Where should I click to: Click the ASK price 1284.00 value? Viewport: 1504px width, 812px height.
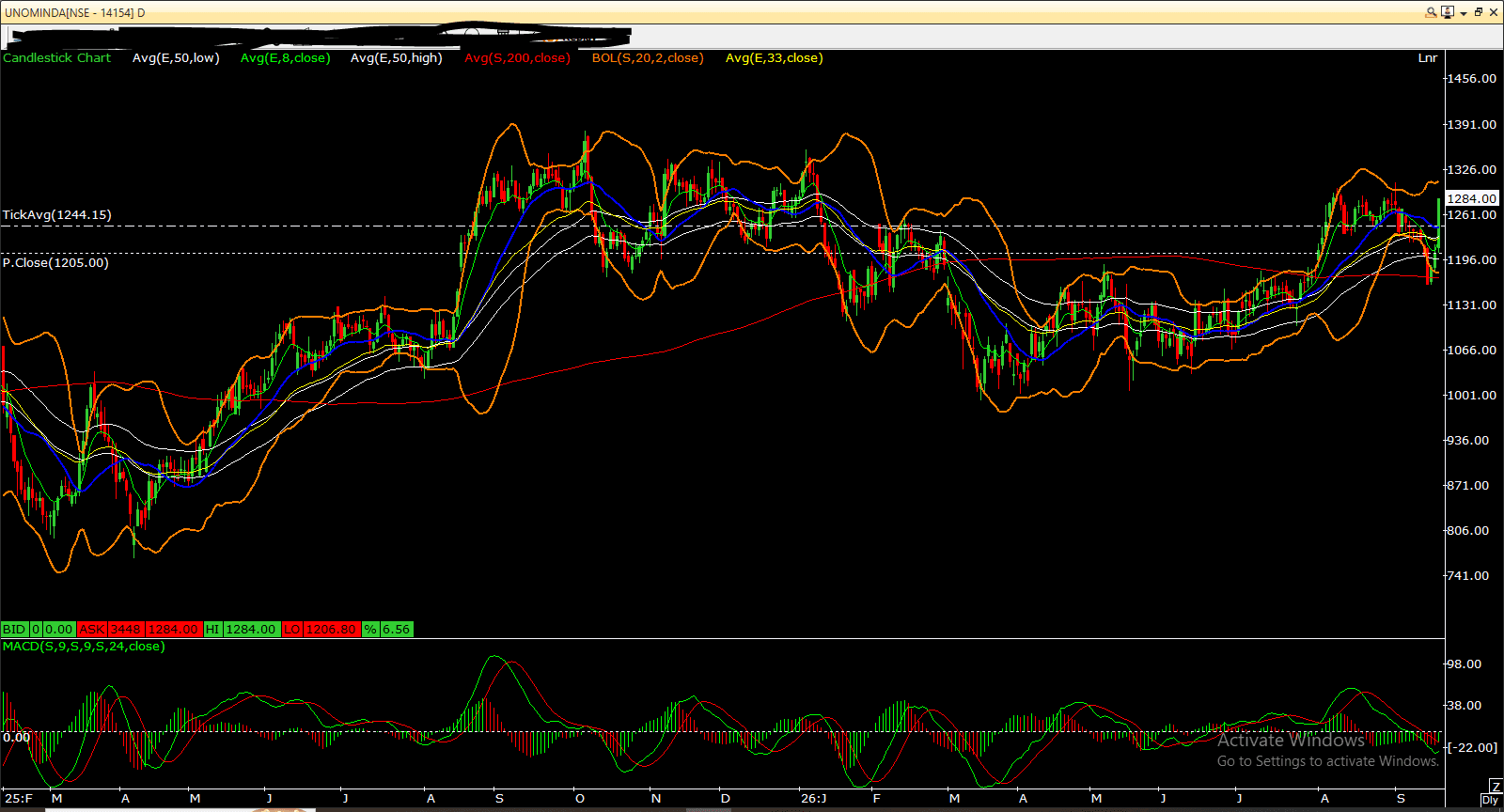coord(173,630)
